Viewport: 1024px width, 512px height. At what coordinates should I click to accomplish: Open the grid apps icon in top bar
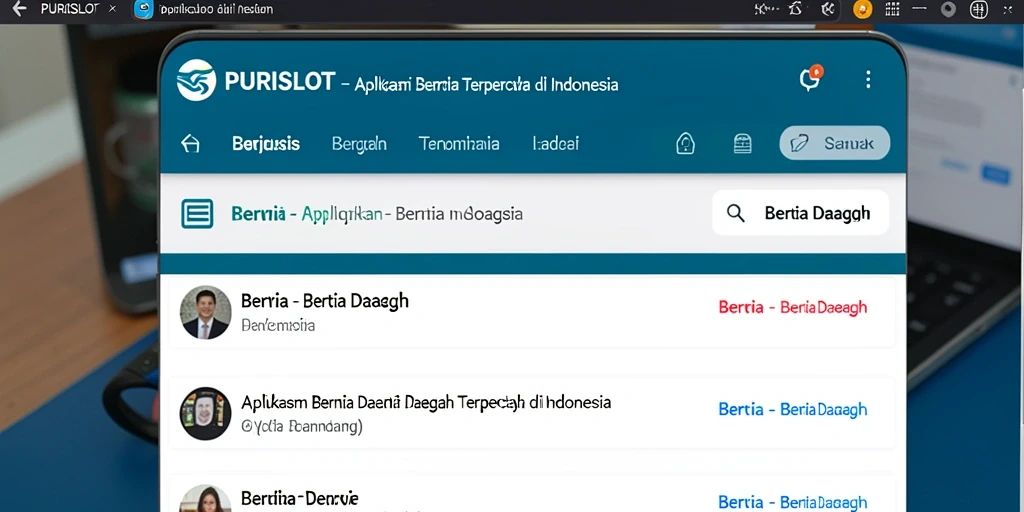click(x=892, y=9)
